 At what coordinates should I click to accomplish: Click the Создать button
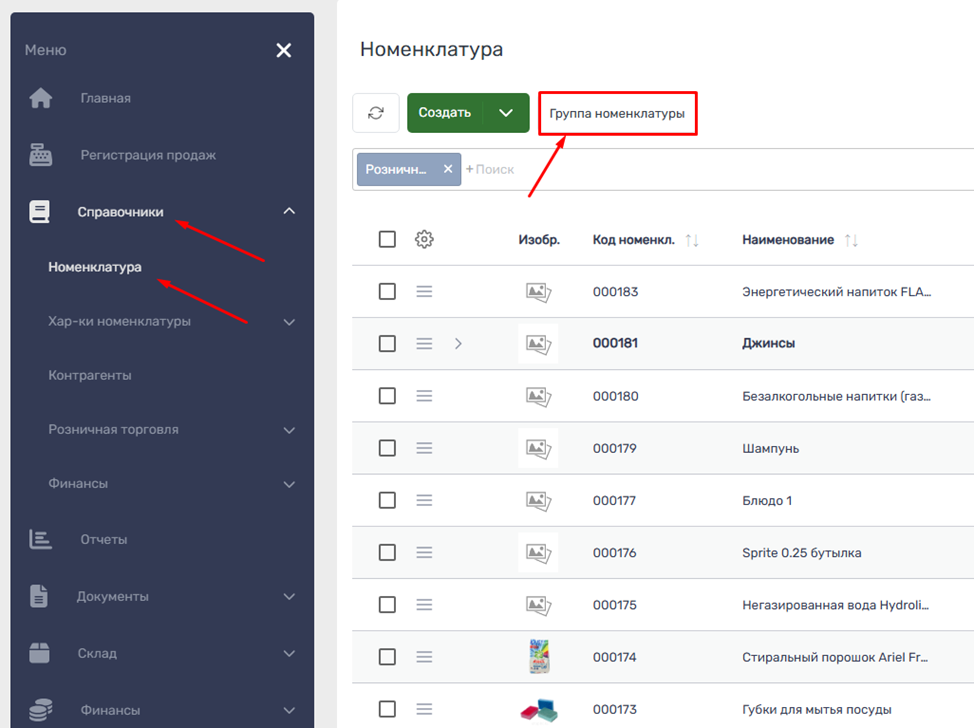(x=445, y=113)
